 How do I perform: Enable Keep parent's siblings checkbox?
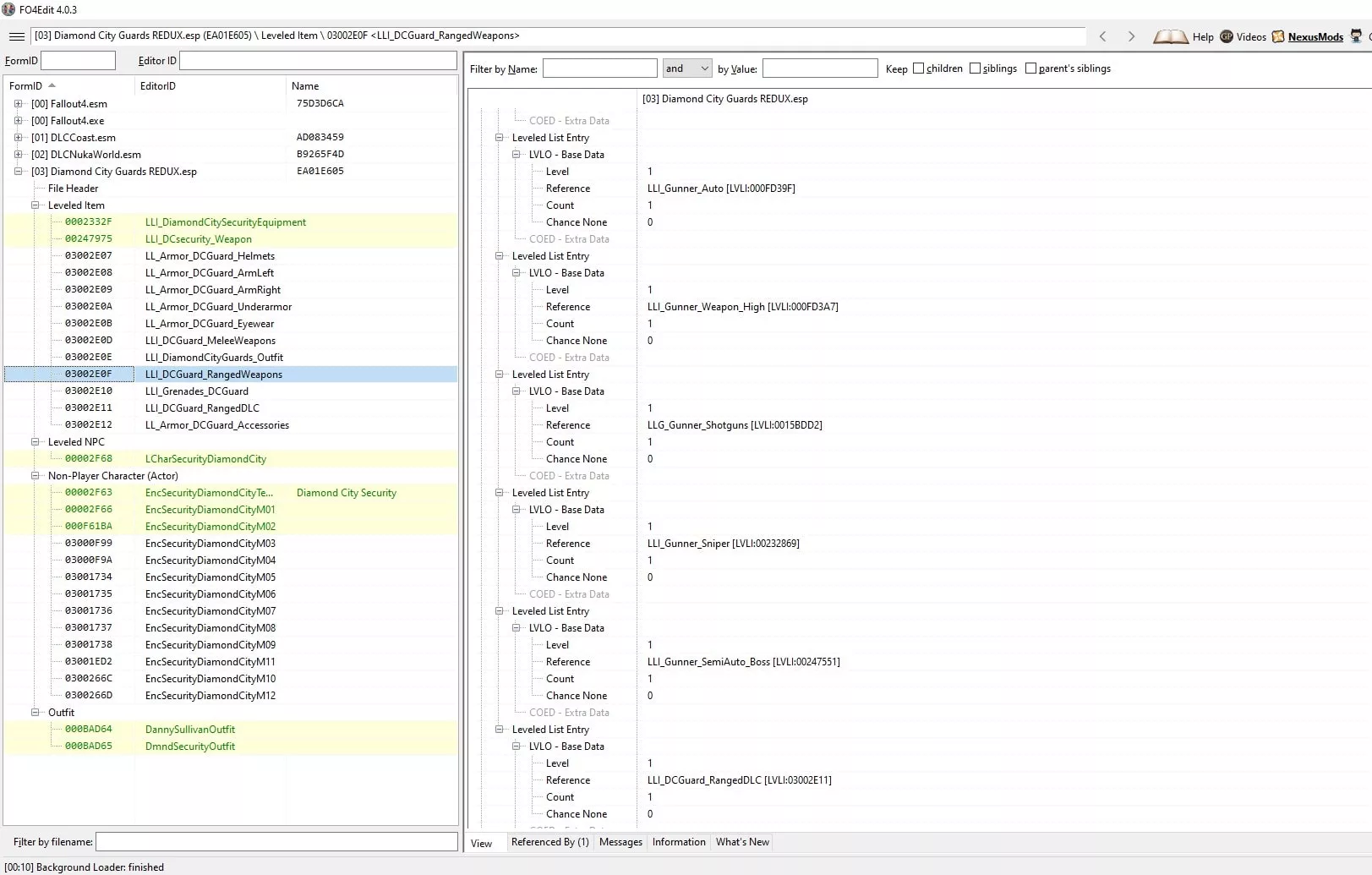click(1030, 68)
